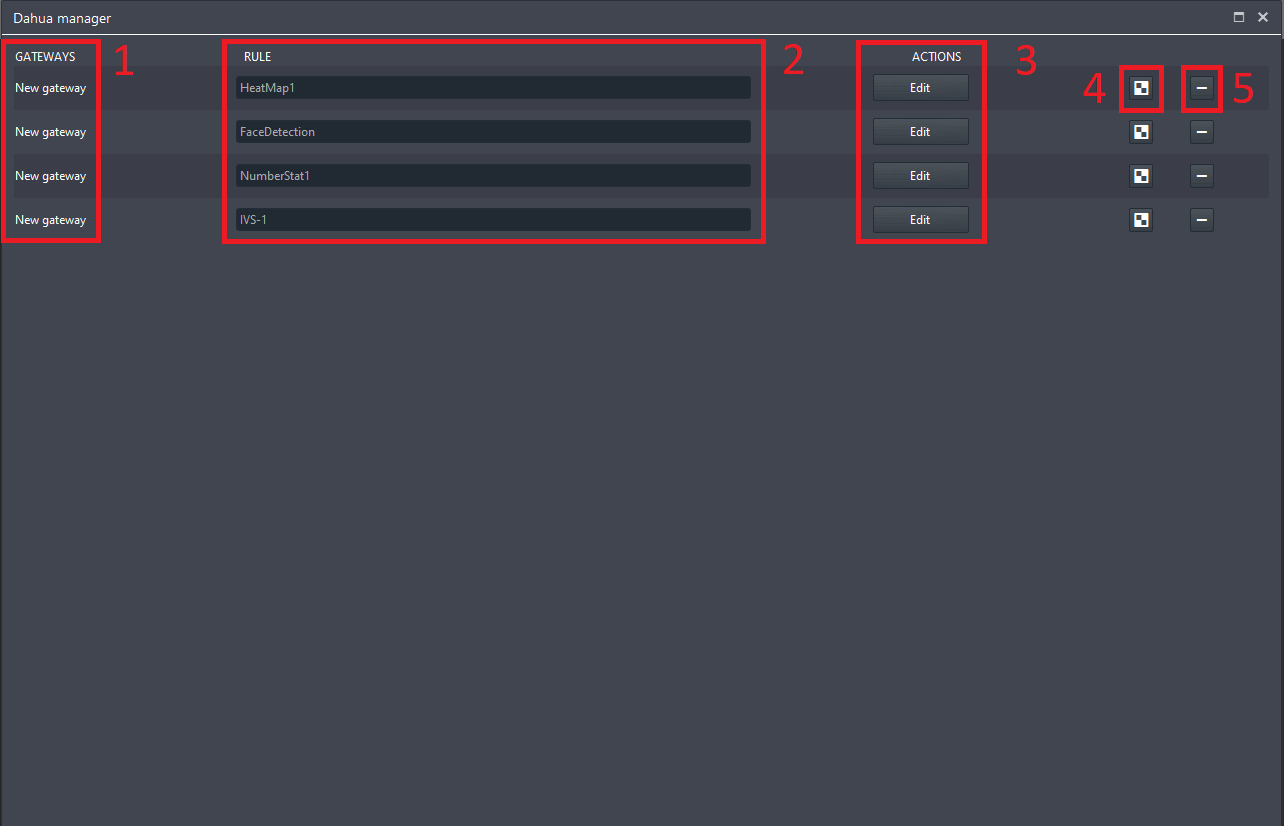Remove the FaceDetection rule with minus button
This screenshot has height=826, width=1284.
pyautogui.click(x=1202, y=132)
